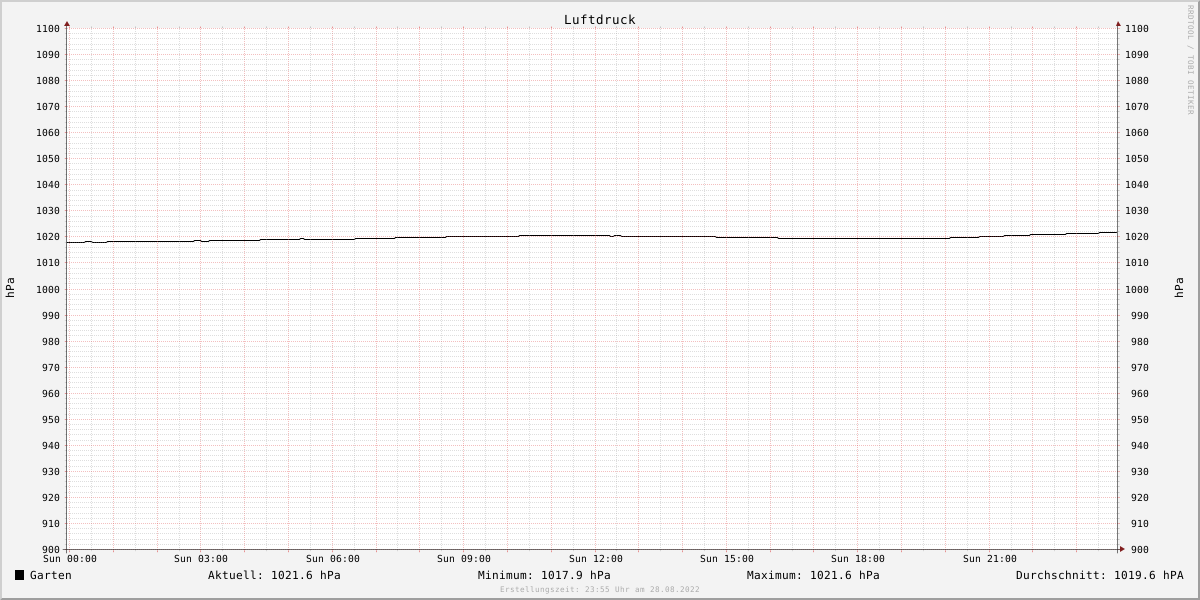Click the Sun 21:00 time label

click(990, 559)
